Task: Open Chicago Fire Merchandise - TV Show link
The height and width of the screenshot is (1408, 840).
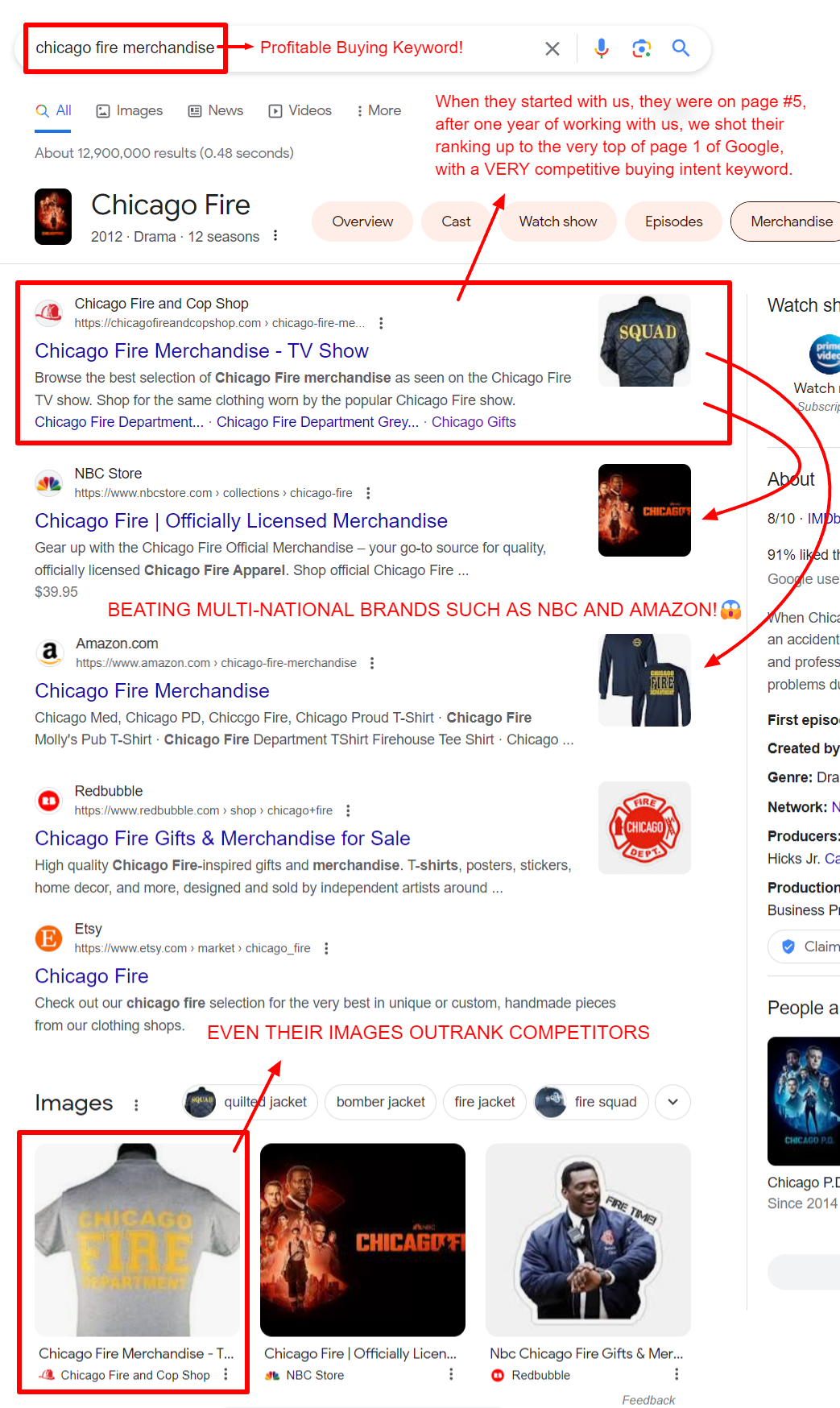Action: click(x=201, y=351)
